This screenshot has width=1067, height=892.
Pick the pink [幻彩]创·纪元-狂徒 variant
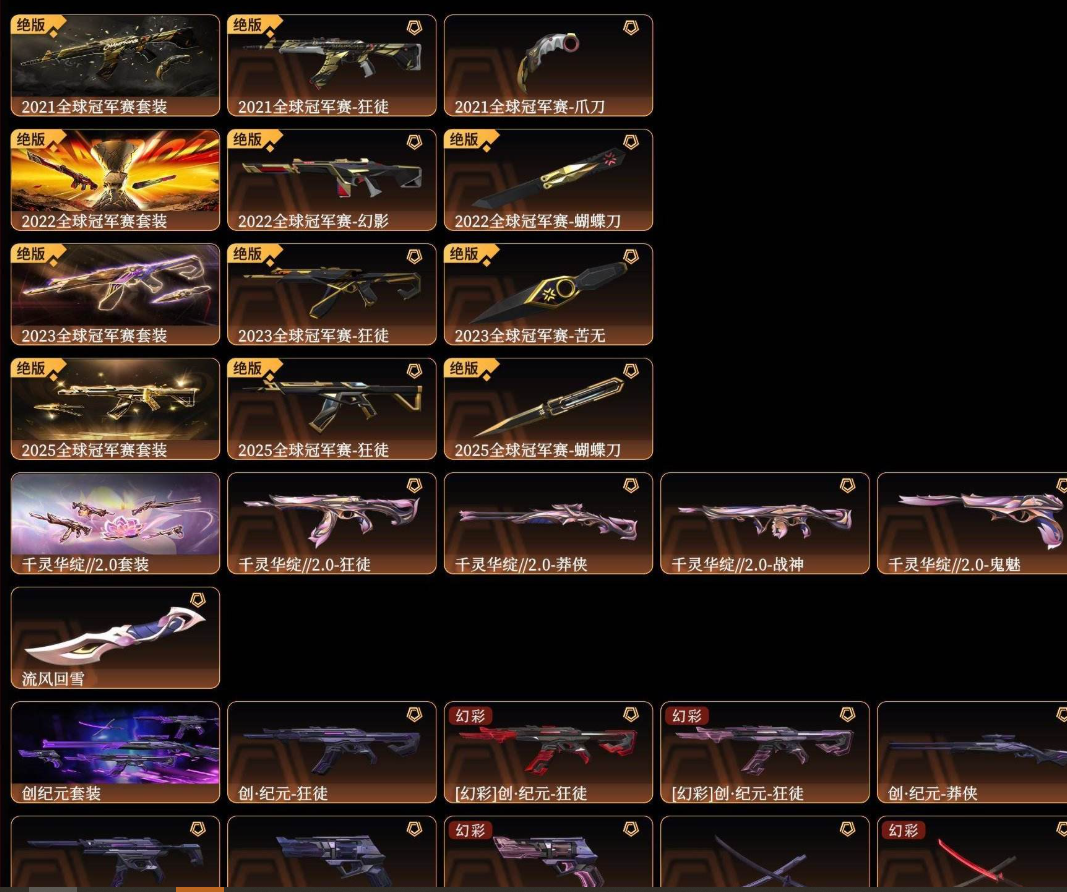click(x=765, y=752)
